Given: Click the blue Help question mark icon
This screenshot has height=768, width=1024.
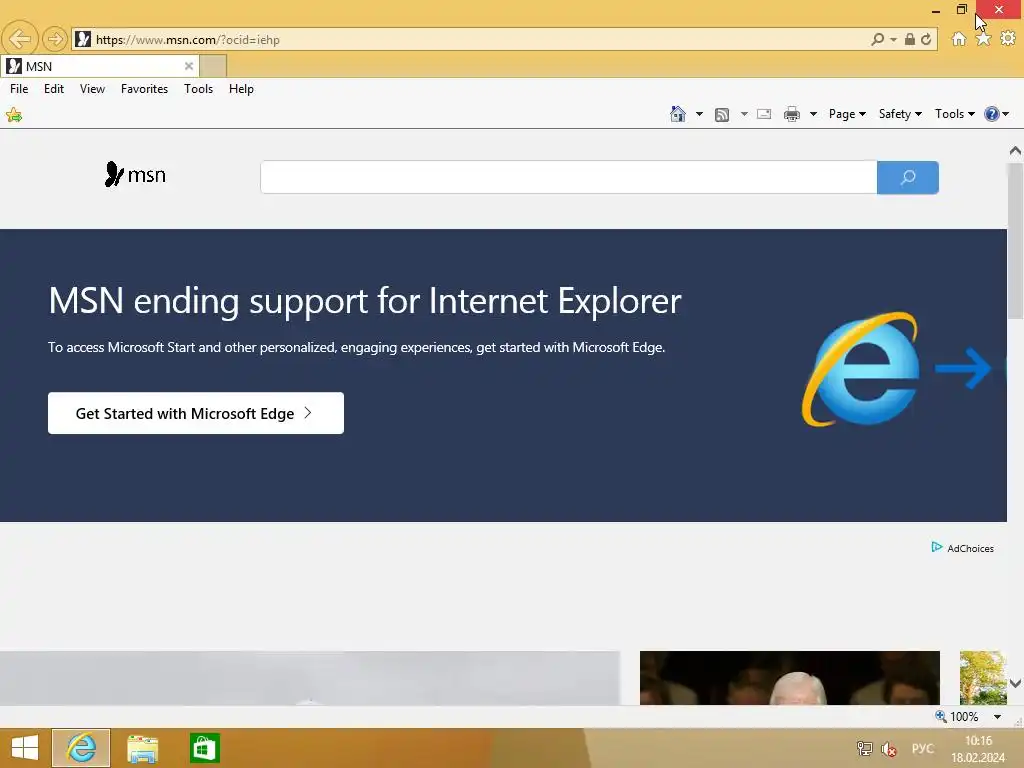Looking at the screenshot, I should coord(991,114).
